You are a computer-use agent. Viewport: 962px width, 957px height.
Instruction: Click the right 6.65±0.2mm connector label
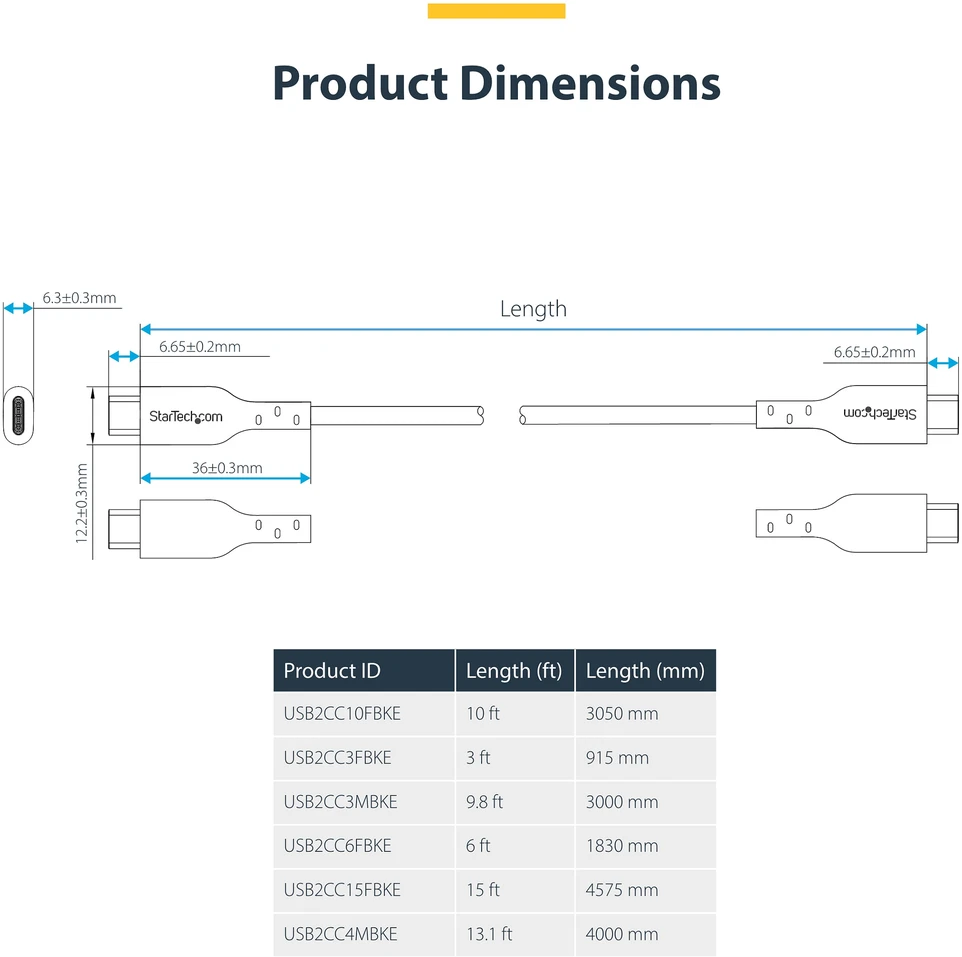[x=874, y=352]
